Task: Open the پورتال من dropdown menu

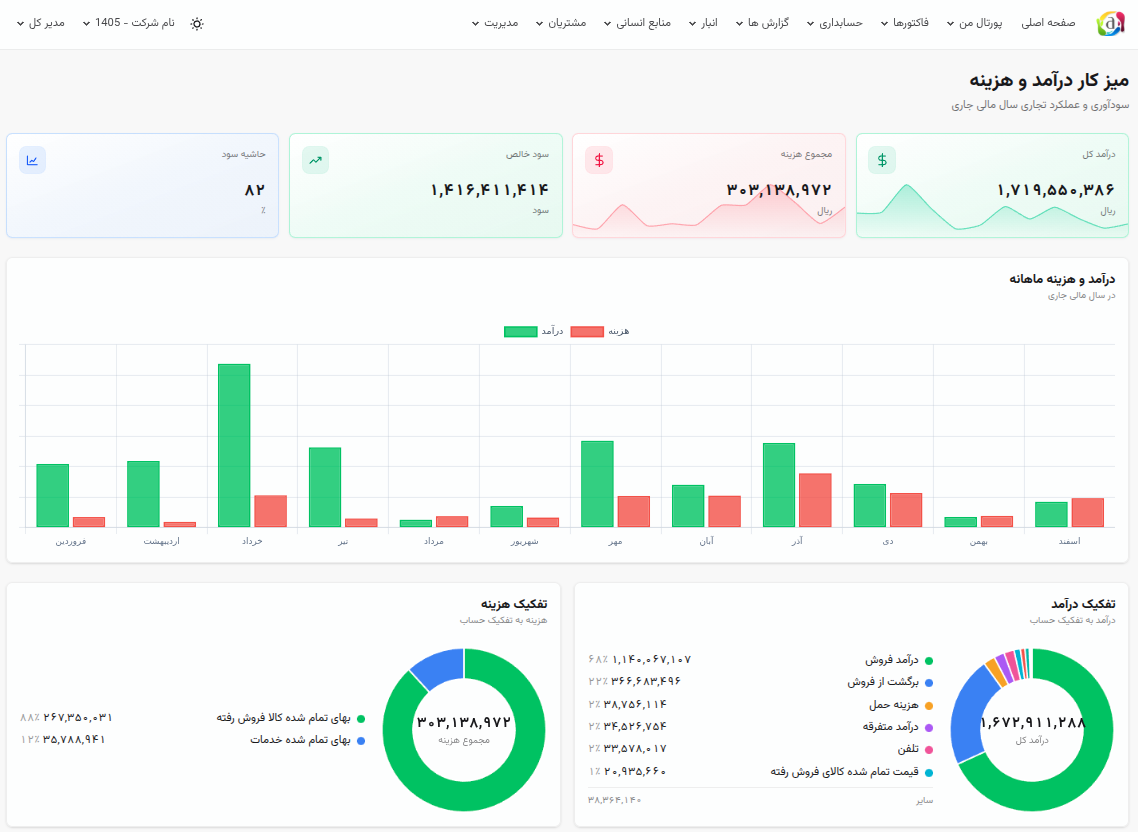Action: click(974, 23)
